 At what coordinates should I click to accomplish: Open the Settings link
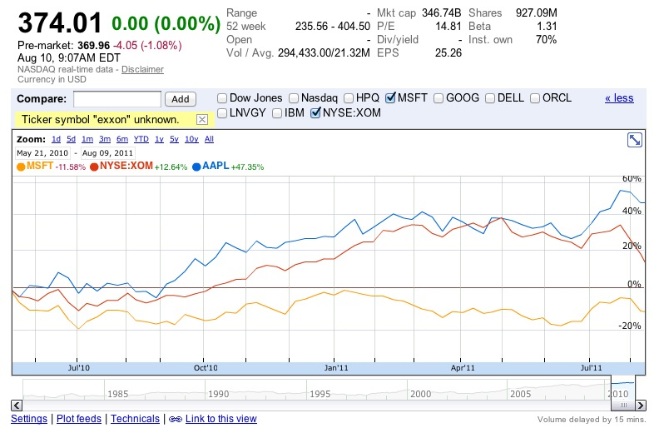28,419
